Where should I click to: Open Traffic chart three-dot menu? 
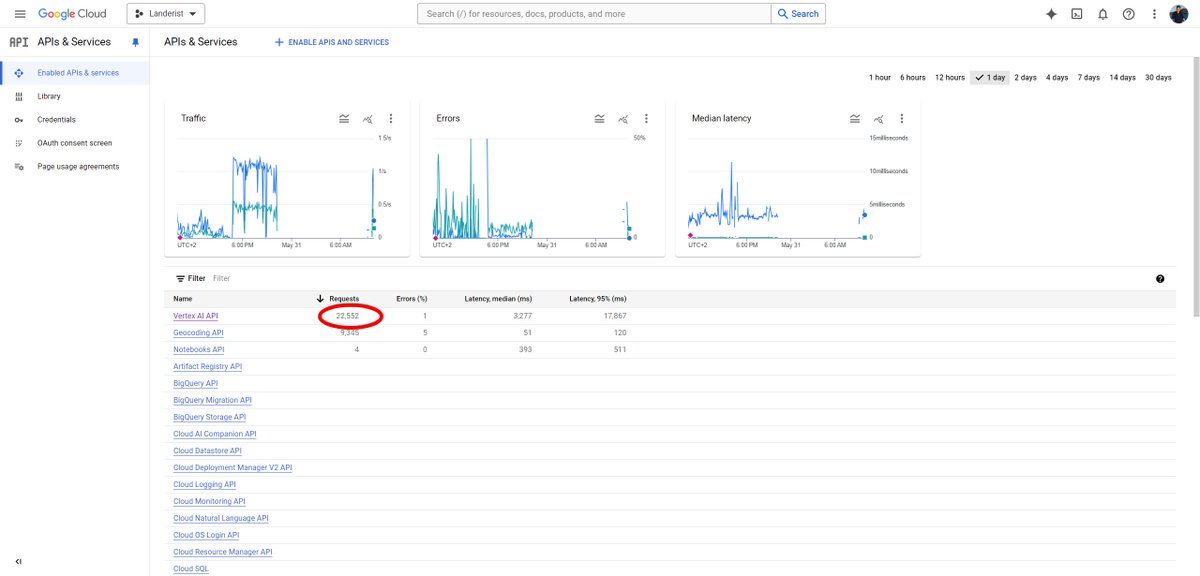[x=391, y=118]
